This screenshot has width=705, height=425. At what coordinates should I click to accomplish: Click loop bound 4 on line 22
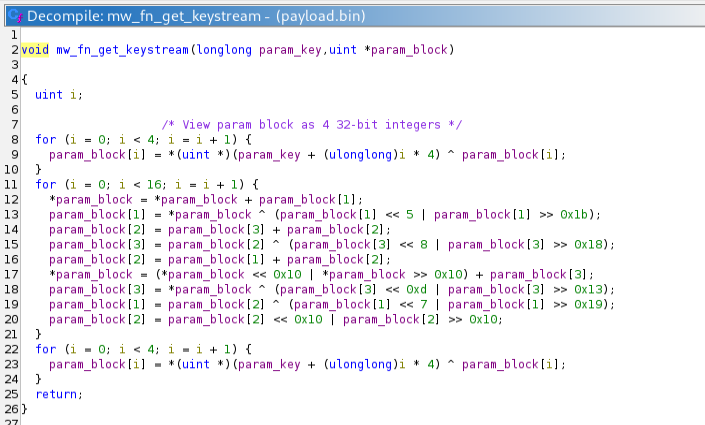point(150,349)
